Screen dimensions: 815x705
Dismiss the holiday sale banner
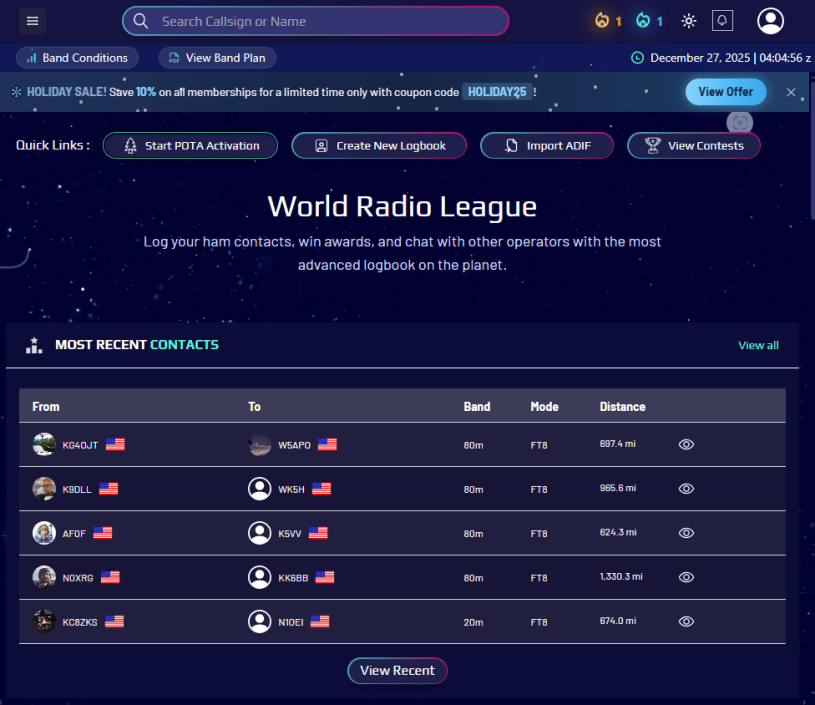[791, 92]
